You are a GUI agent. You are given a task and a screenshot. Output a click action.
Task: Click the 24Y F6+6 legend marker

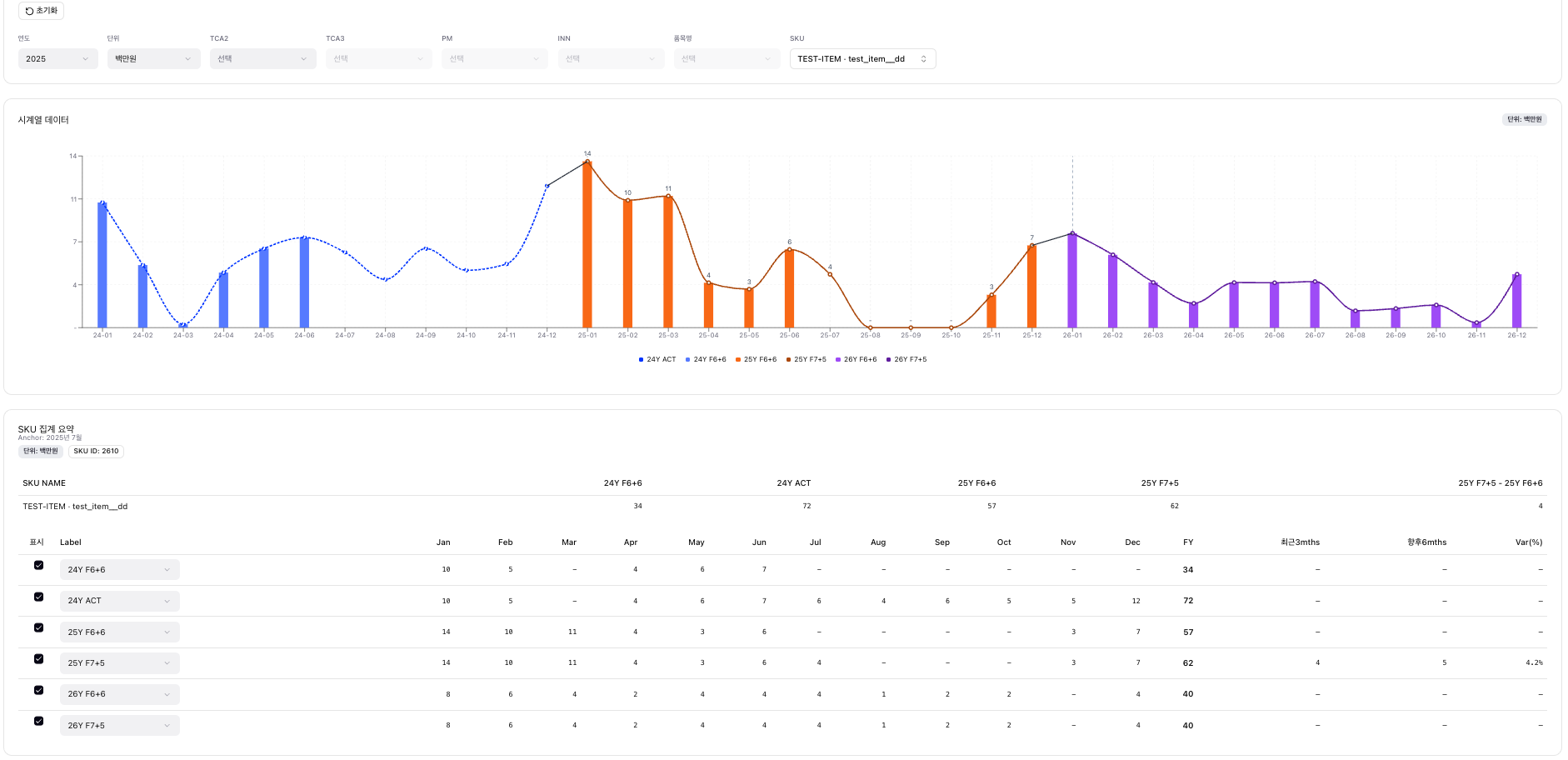[x=687, y=360]
